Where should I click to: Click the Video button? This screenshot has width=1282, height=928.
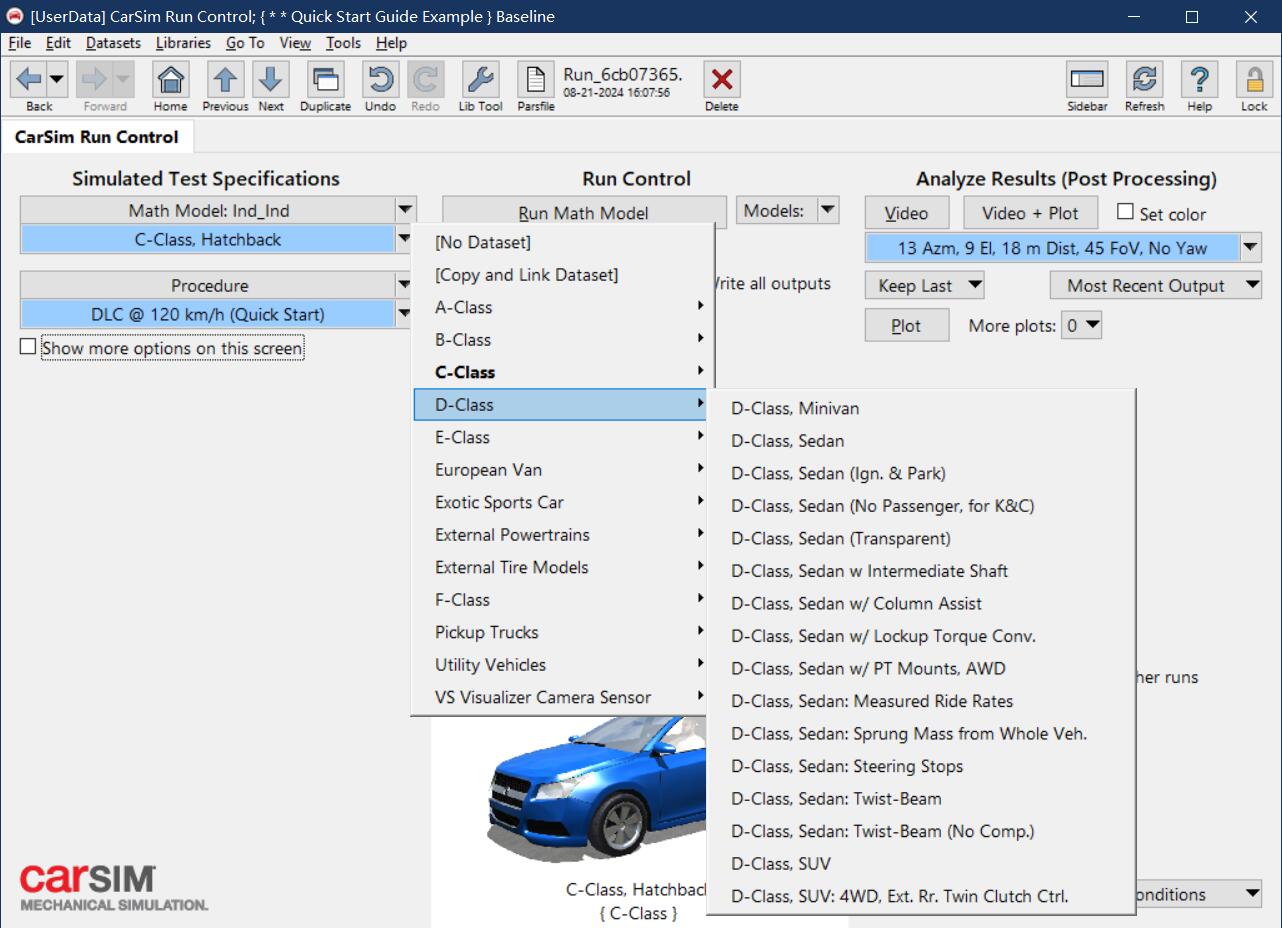[x=906, y=213]
